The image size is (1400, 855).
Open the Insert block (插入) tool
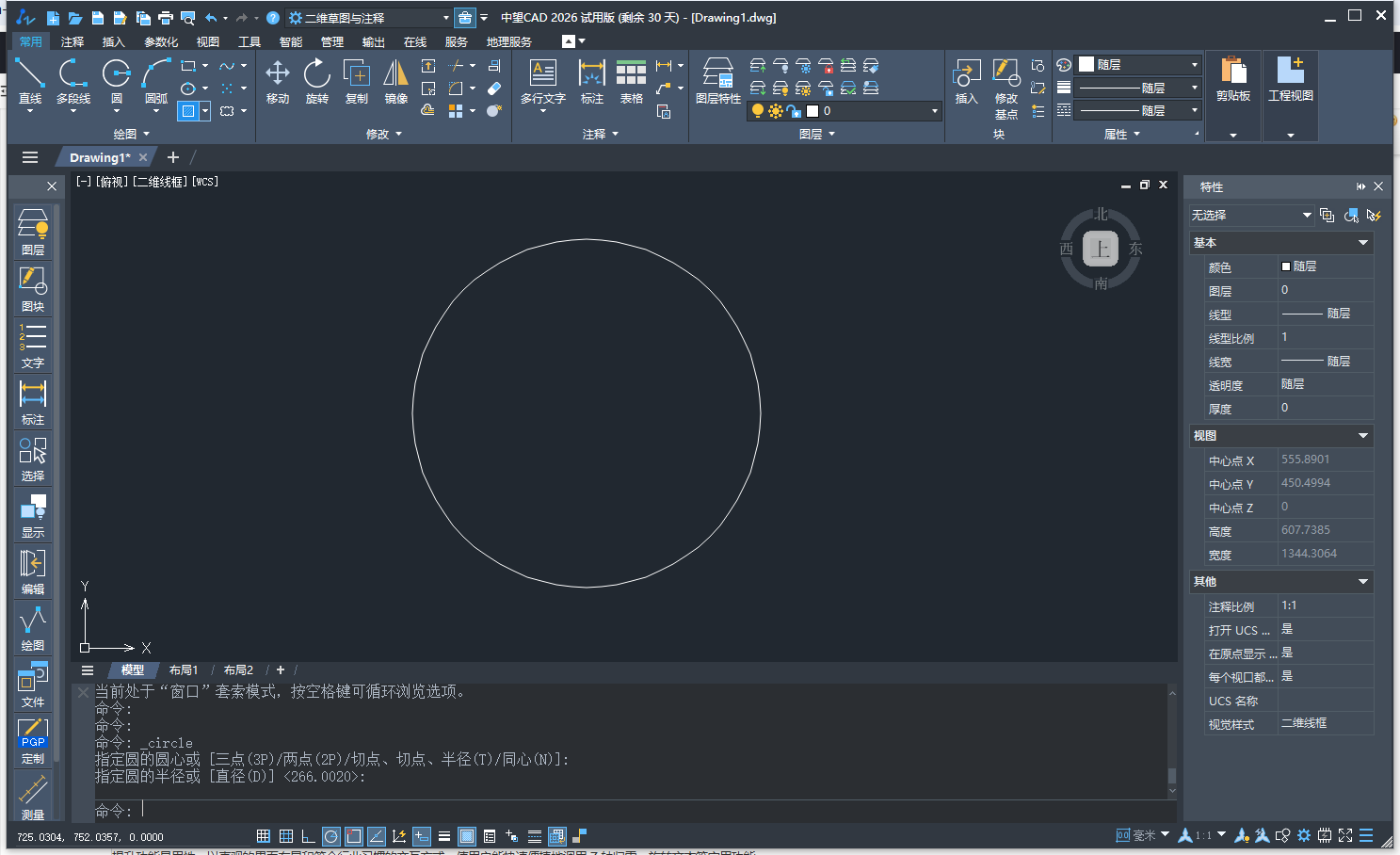point(967,81)
